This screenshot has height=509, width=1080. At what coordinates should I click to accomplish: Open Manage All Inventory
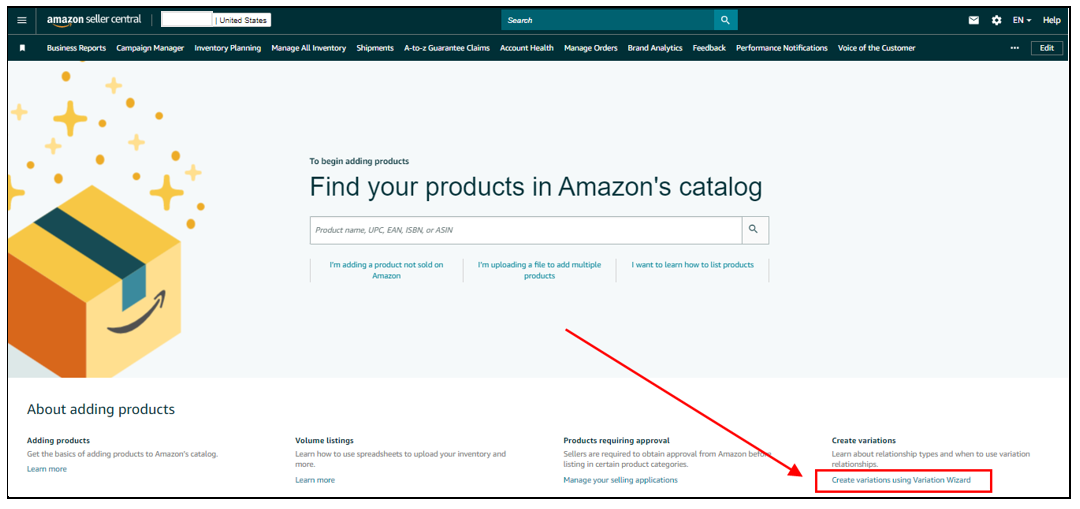pos(309,48)
